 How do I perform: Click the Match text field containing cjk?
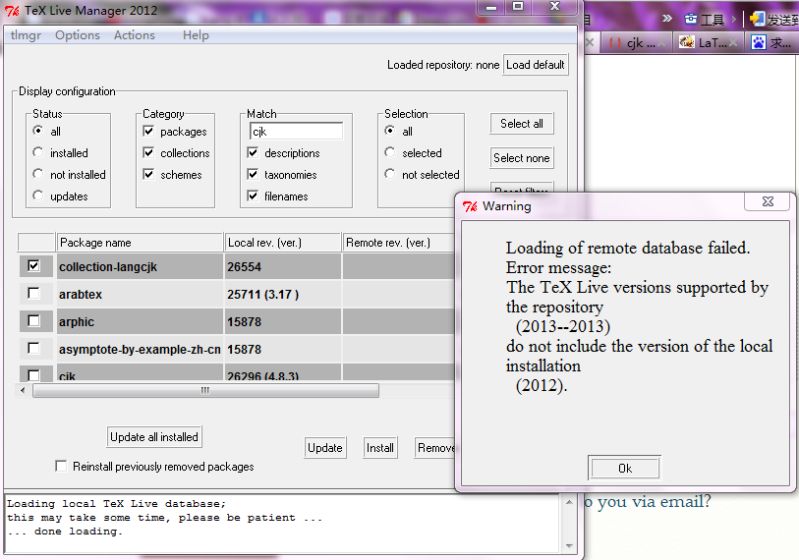pyautogui.click(x=296, y=131)
